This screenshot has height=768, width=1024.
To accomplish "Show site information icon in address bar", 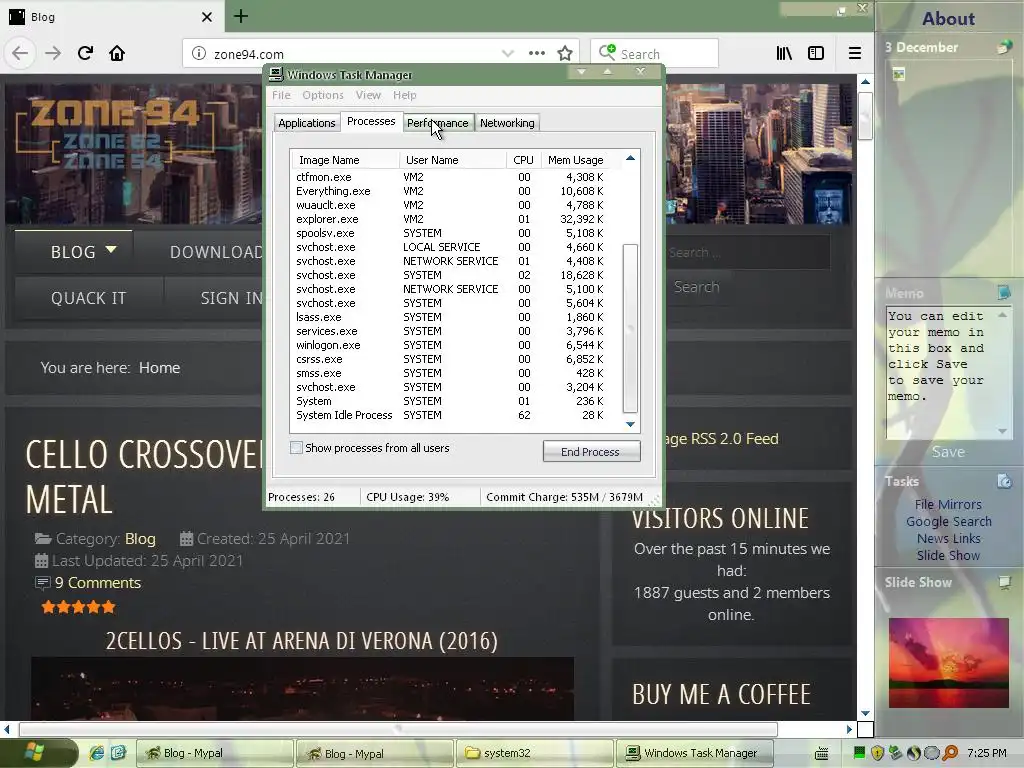I will [x=199, y=54].
